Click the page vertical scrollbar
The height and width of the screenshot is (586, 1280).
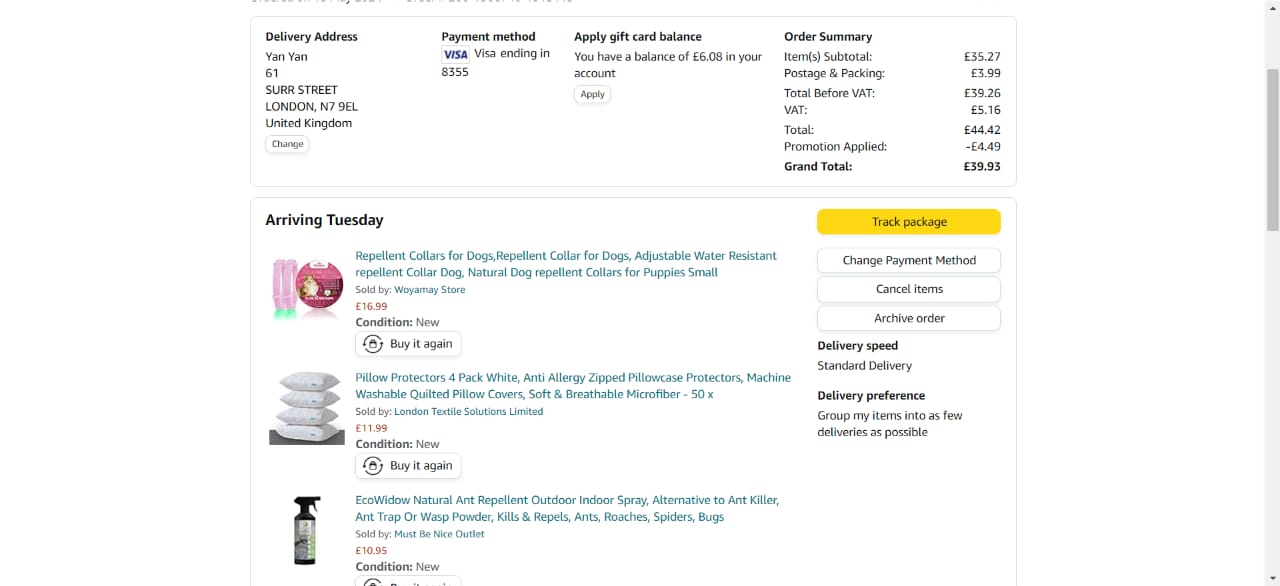click(1272, 150)
